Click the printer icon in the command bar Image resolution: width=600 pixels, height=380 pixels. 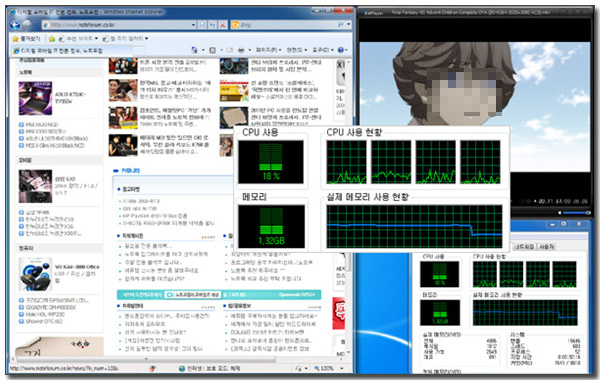click(241, 50)
